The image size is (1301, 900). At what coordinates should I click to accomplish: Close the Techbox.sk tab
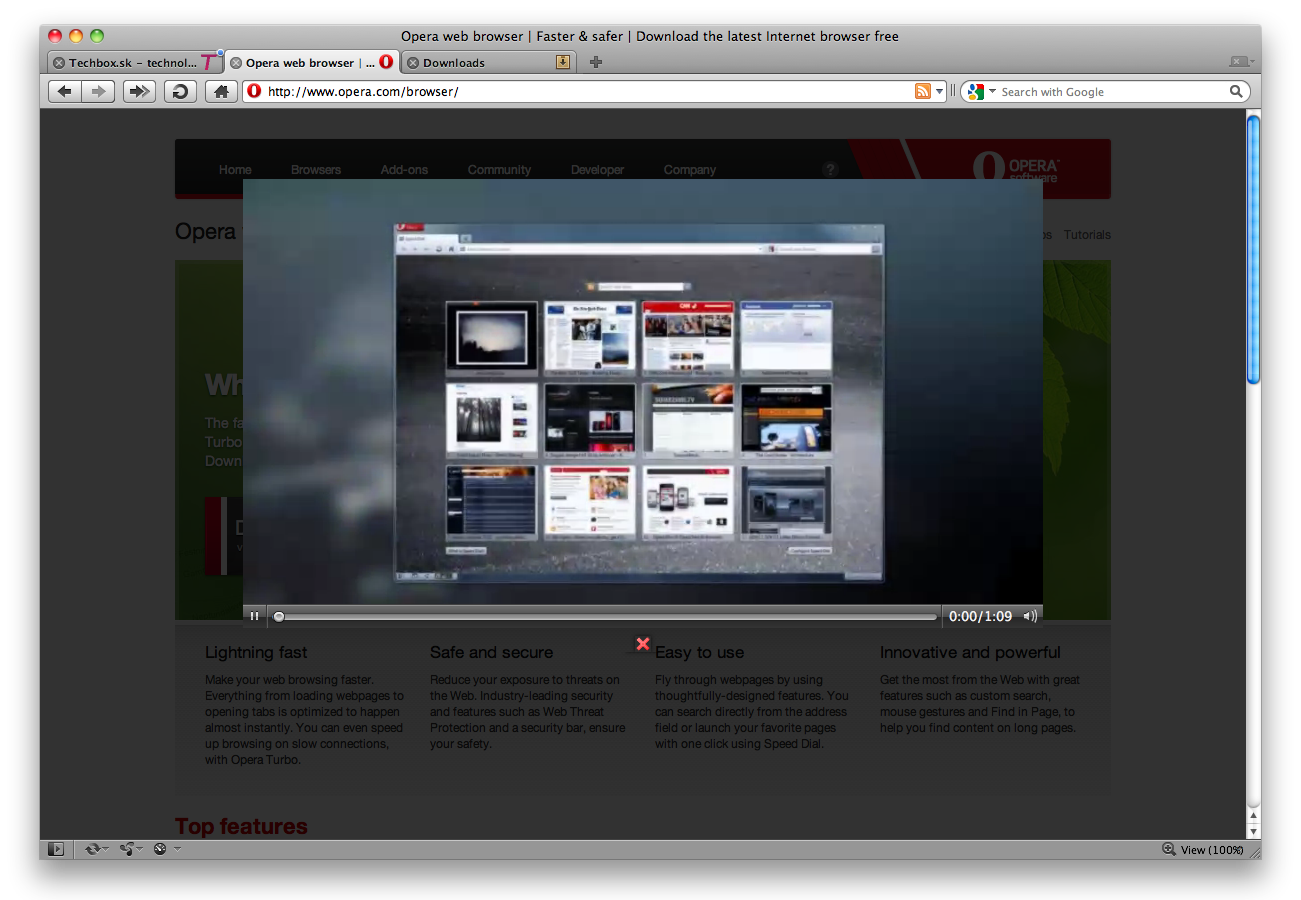(59, 63)
